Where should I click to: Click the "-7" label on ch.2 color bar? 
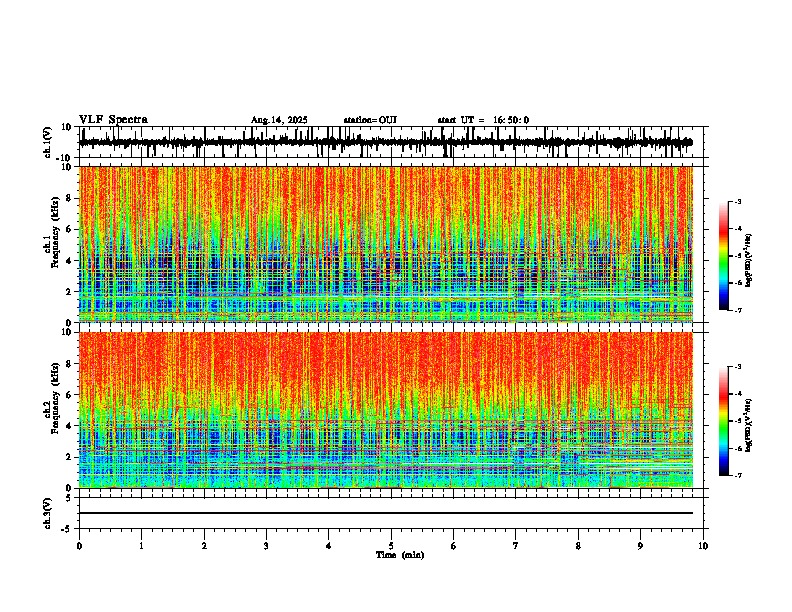[738, 475]
